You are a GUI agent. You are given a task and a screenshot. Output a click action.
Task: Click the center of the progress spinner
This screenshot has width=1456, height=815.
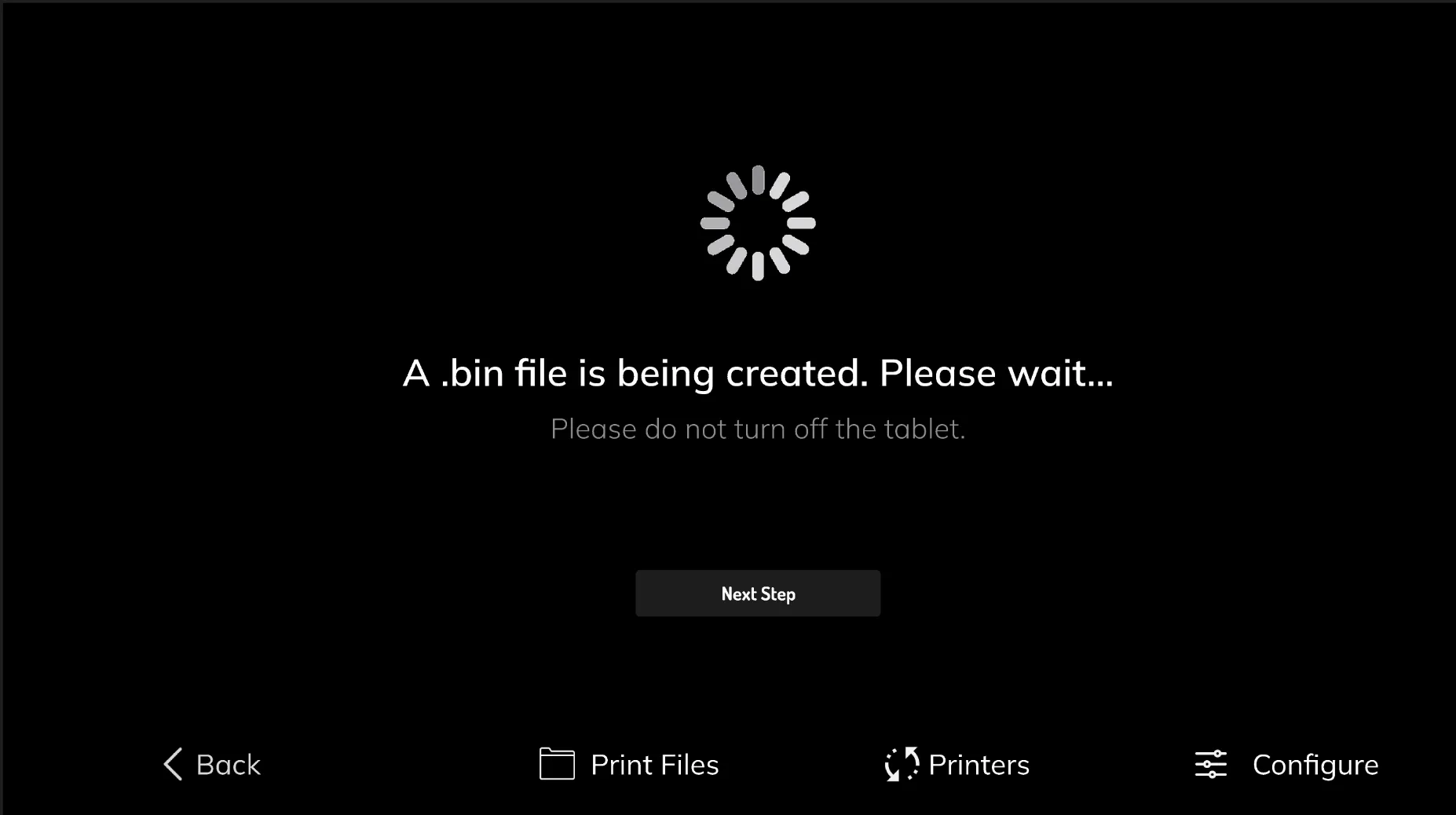point(758,223)
